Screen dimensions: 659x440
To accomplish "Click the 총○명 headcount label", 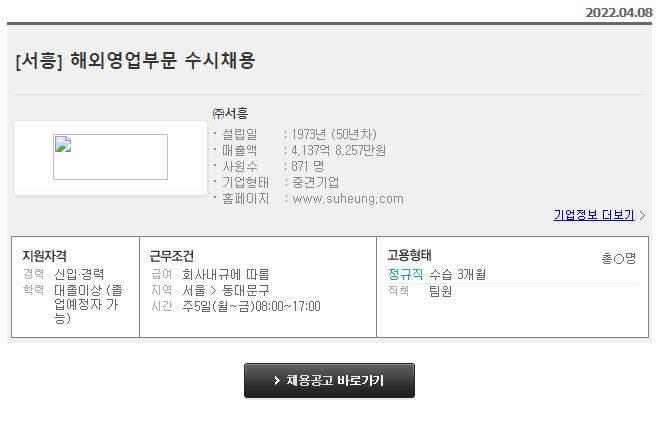I will 619,258.
